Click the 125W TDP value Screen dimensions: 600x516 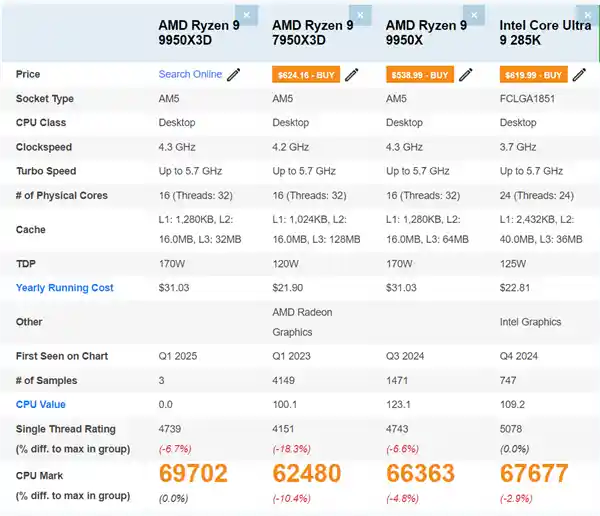pos(513,264)
